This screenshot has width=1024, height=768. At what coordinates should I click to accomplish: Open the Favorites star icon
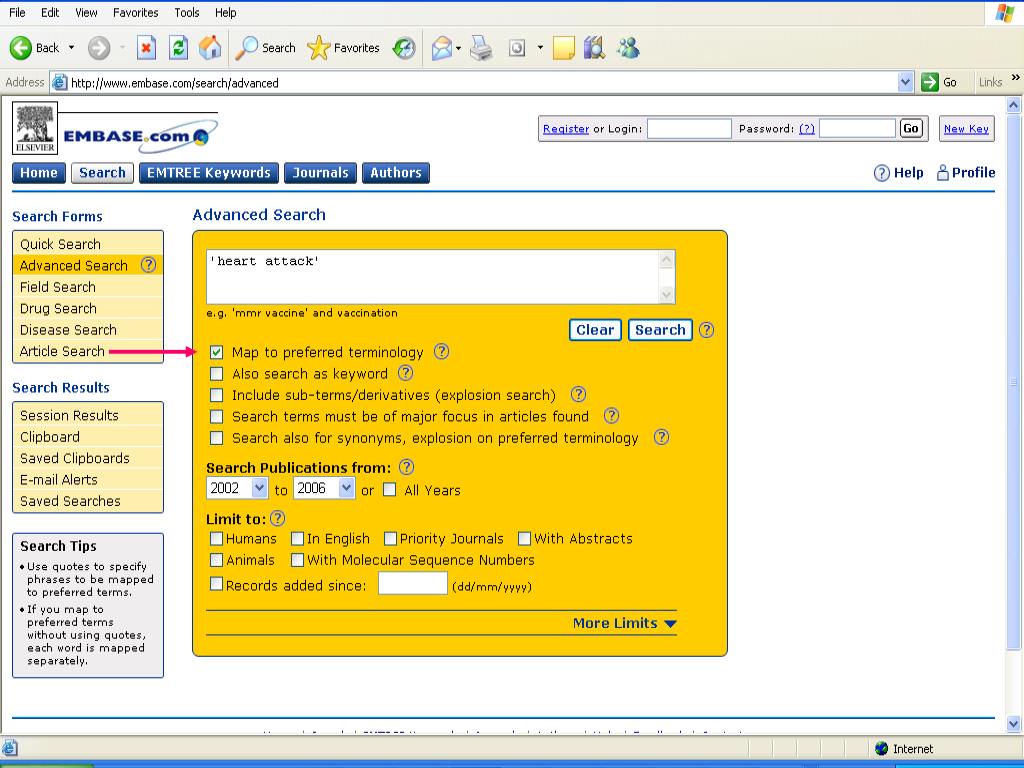[318, 48]
